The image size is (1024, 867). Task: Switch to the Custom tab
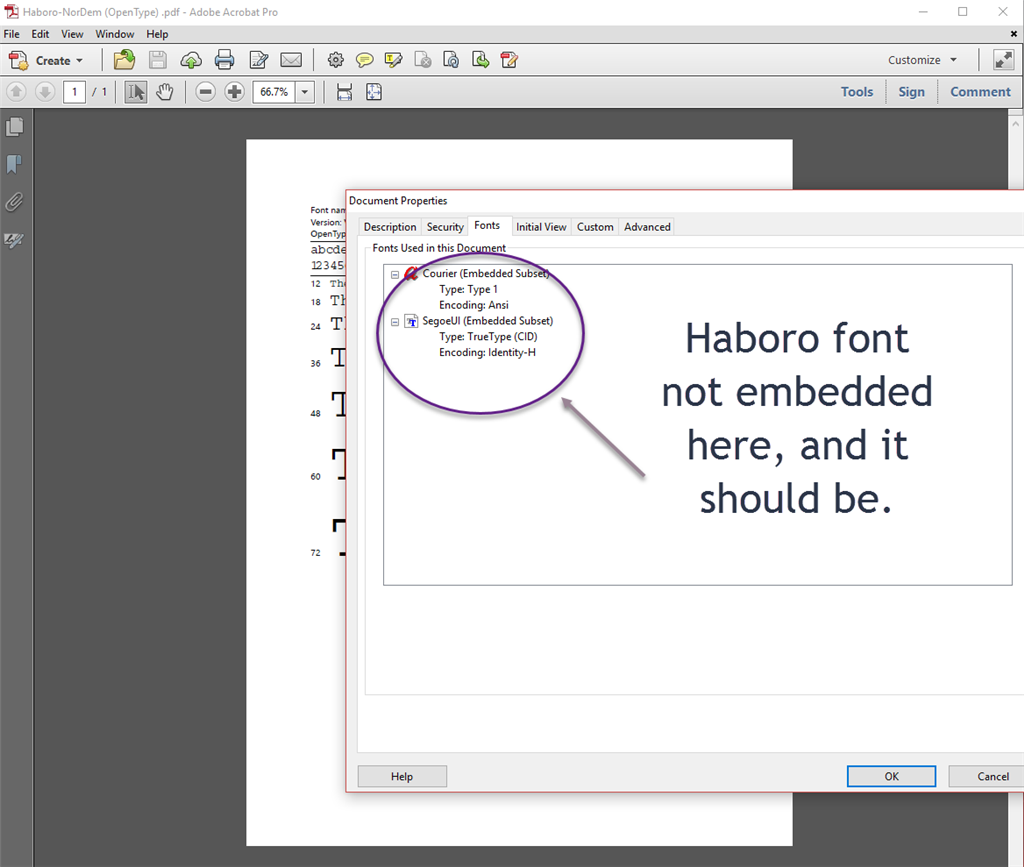[x=595, y=227]
